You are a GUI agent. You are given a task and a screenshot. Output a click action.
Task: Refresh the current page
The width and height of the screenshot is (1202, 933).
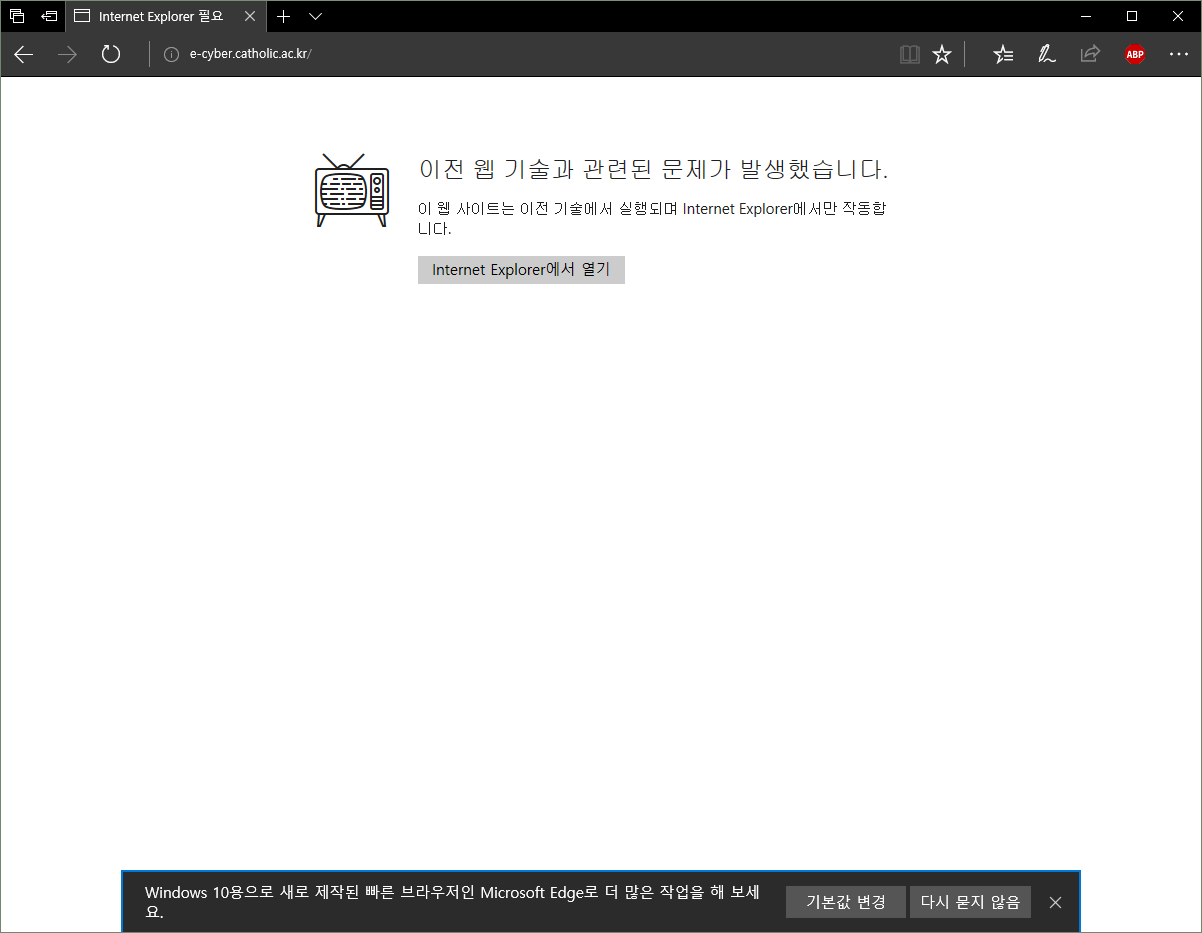click(111, 54)
